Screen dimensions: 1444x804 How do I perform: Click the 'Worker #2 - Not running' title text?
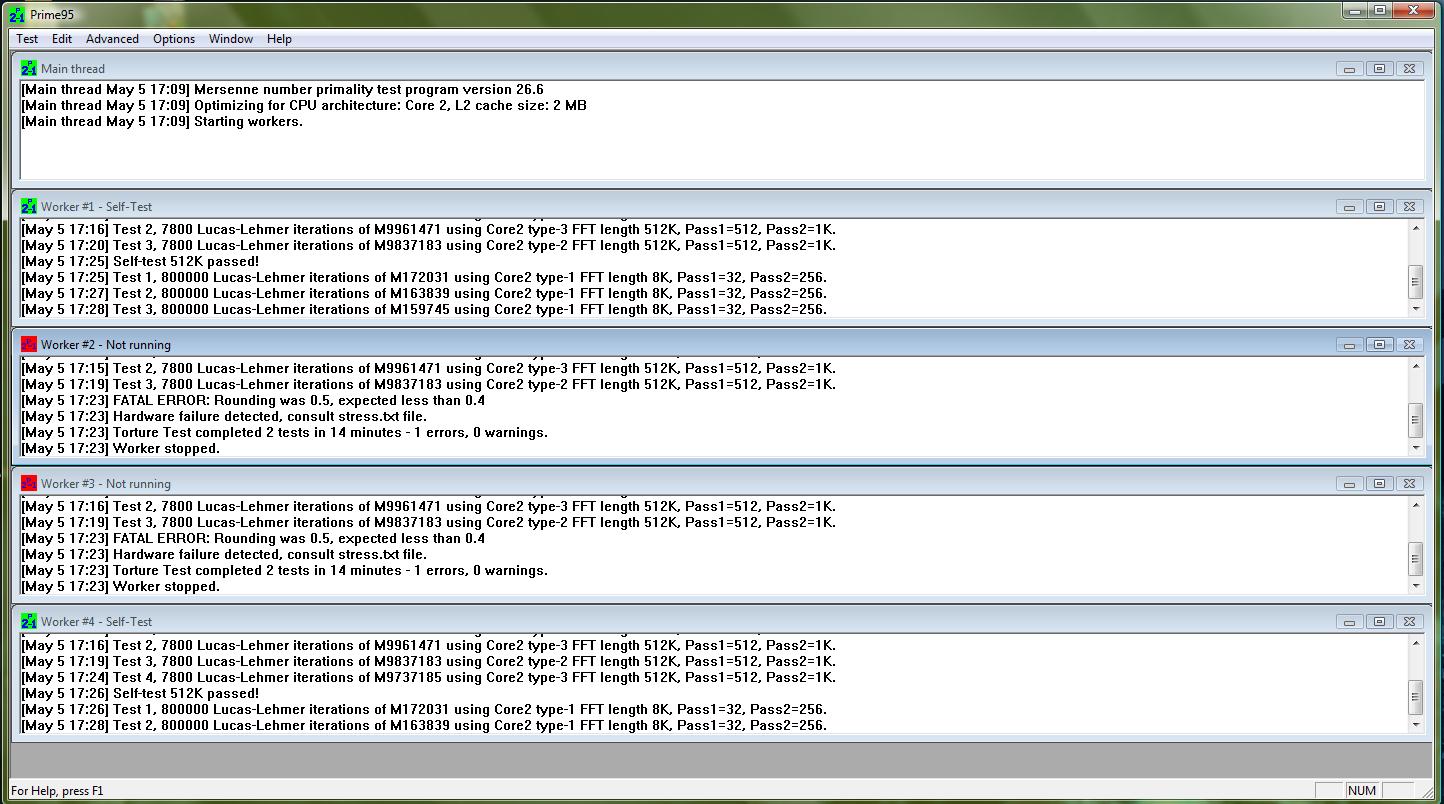[x=106, y=345]
